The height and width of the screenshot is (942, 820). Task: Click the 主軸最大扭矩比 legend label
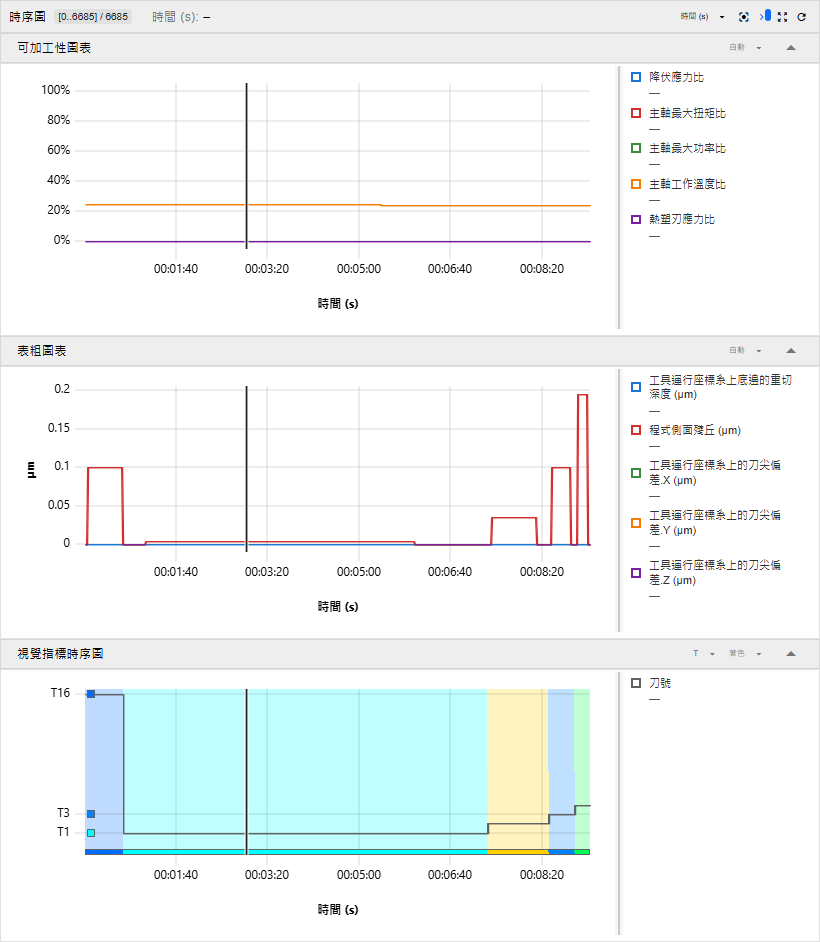687,113
